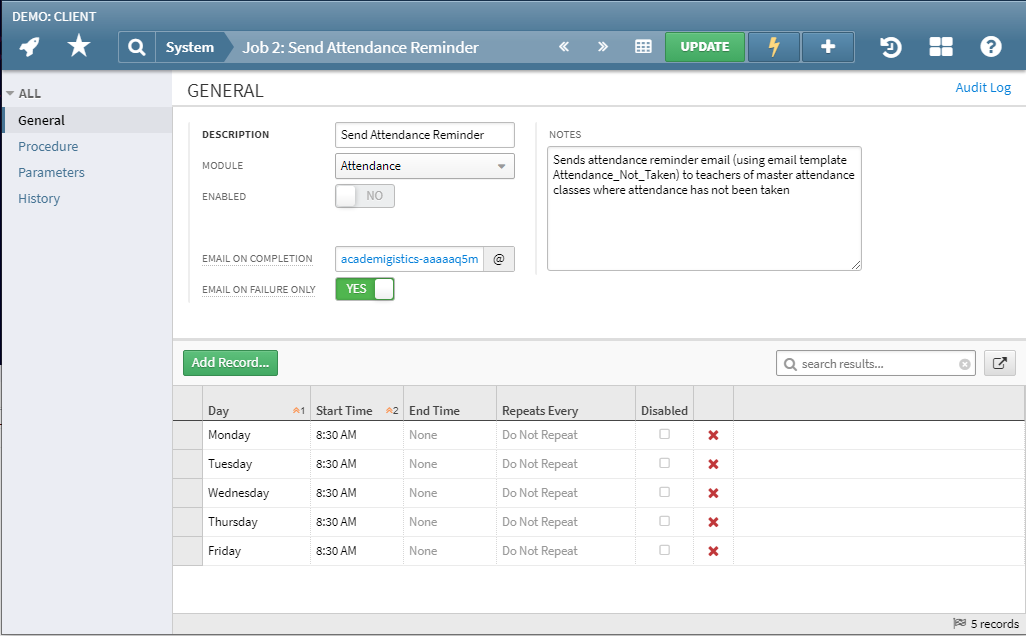1026x636 pixels.
Task: Click the help question mark icon
Action: click(990, 46)
